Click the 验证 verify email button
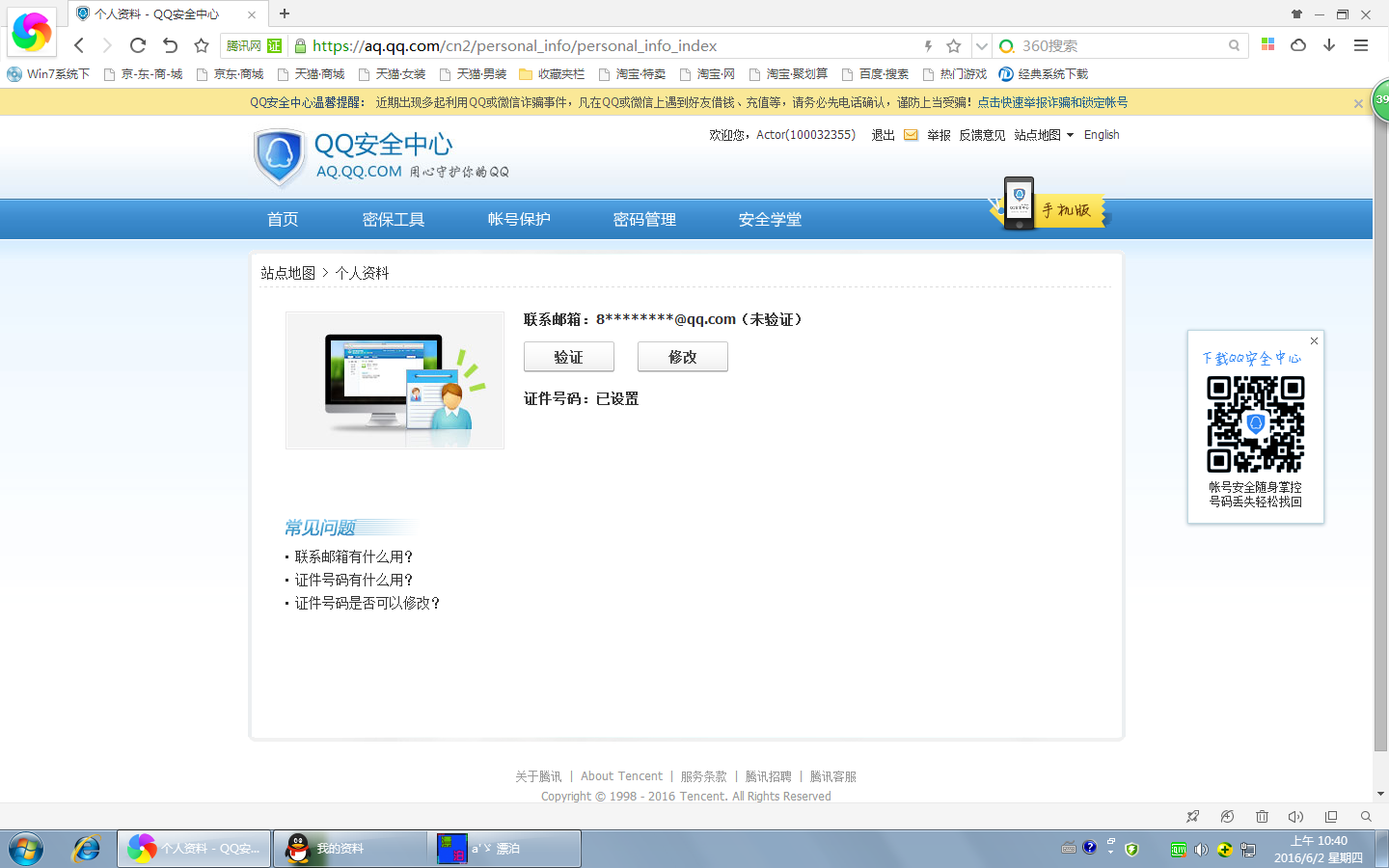 (569, 357)
